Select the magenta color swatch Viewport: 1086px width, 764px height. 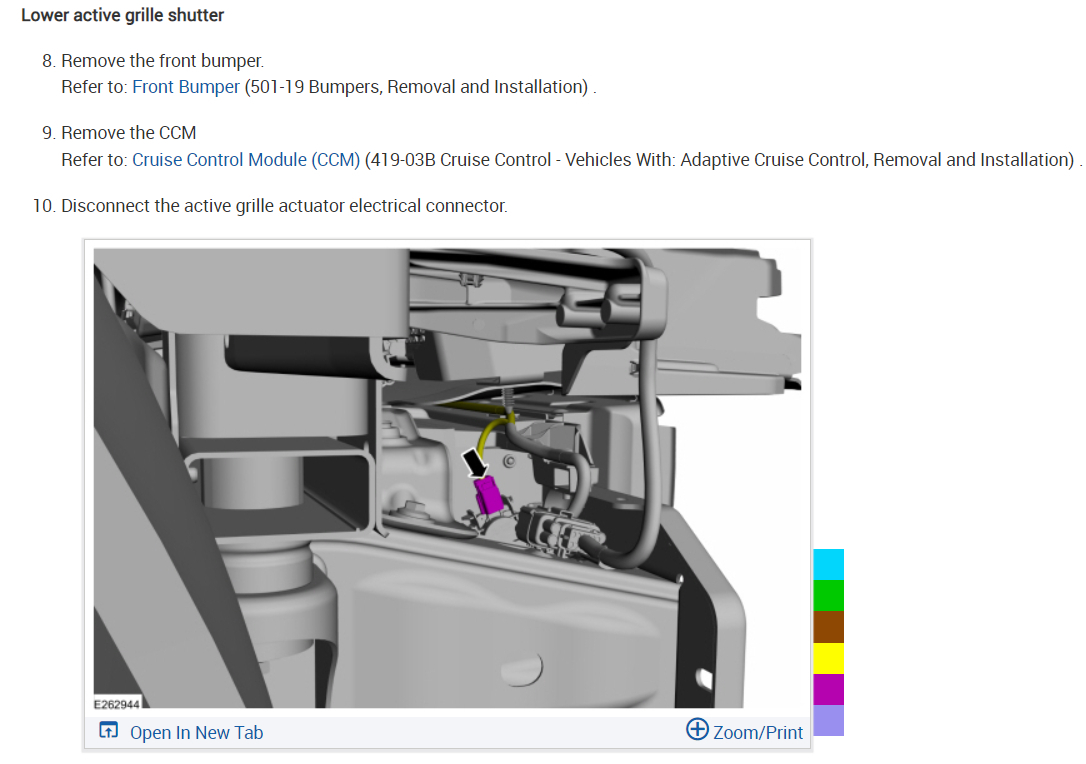(x=828, y=689)
